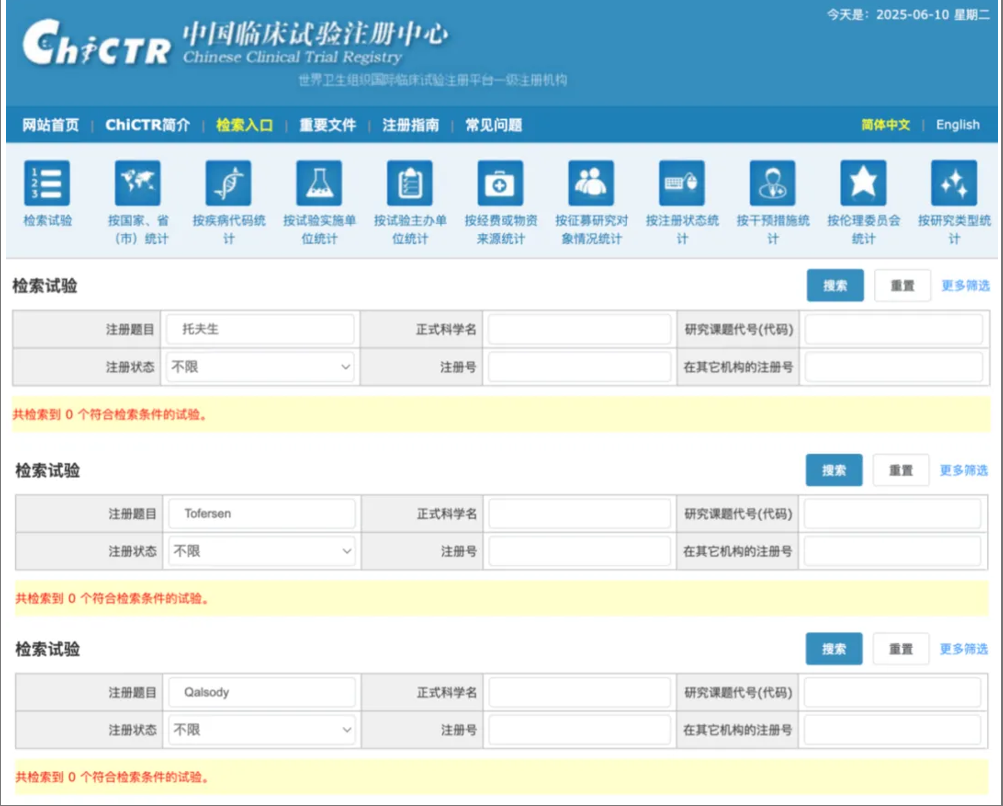Image resolution: width=1003 pixels, height=806 pixels.
Task: Click 搜索 in the 托夫生 search form
Action: click(x=835, y=285)
